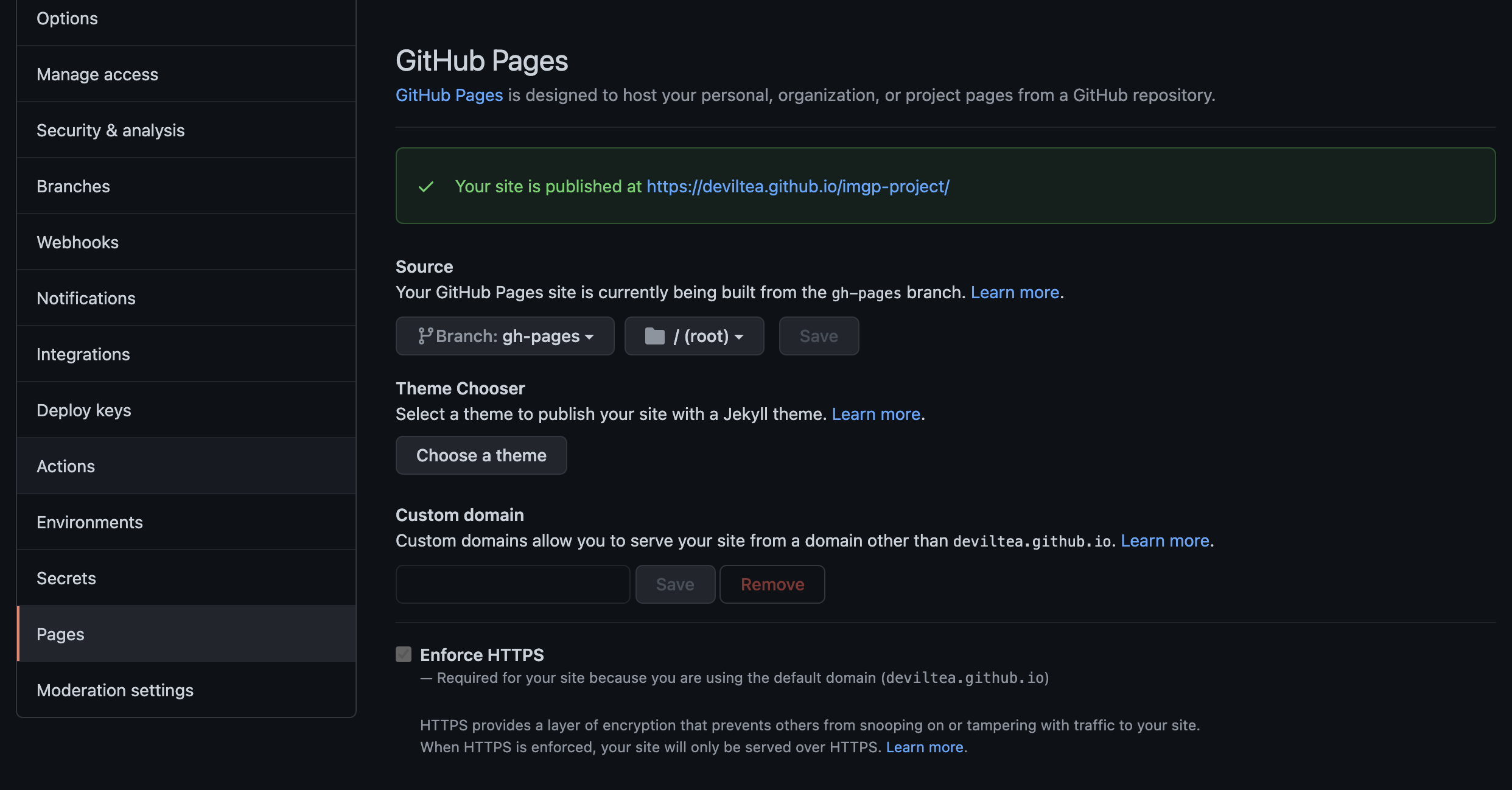Click the green published checkmark icon
Image resolution: width=1512 pixels, height=790 pixels.
[x=426, y=186]
